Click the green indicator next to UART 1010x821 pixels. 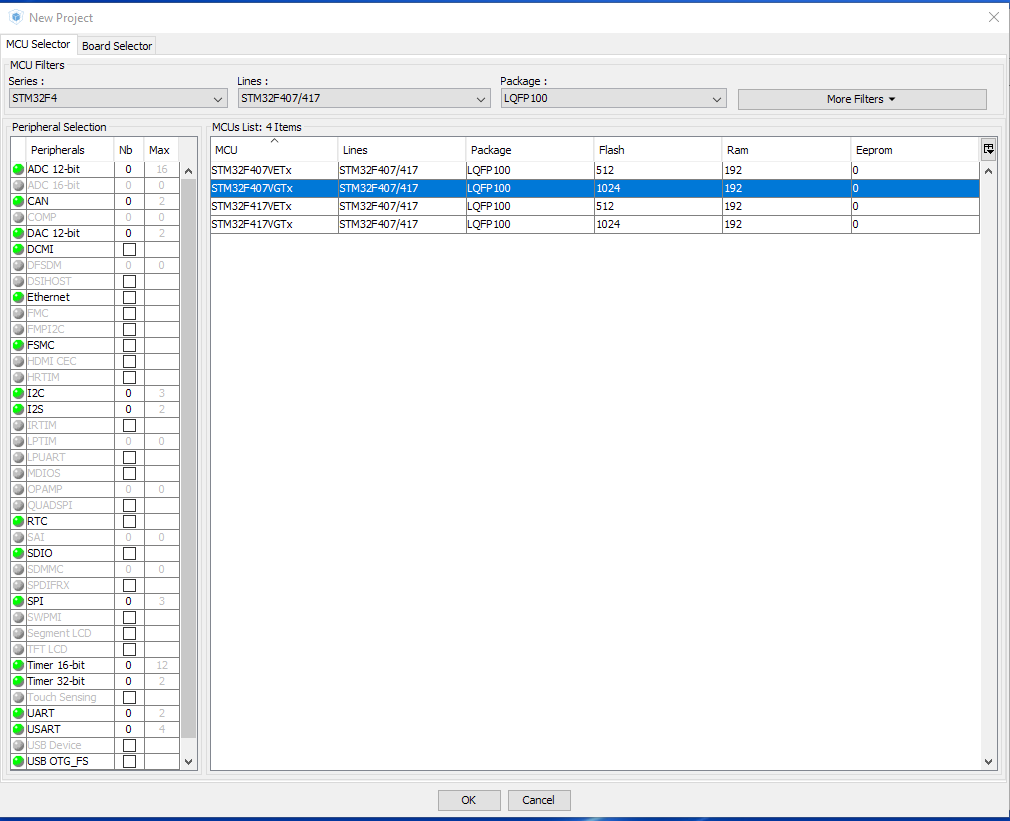(x=19, y=713)
